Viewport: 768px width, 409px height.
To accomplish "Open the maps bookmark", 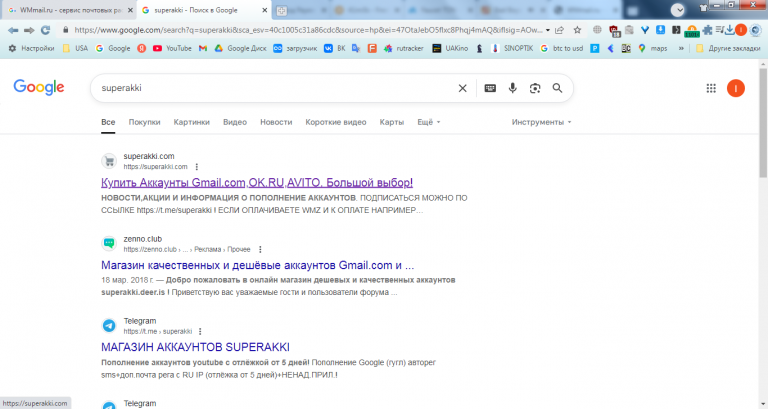I will (652, 48).
